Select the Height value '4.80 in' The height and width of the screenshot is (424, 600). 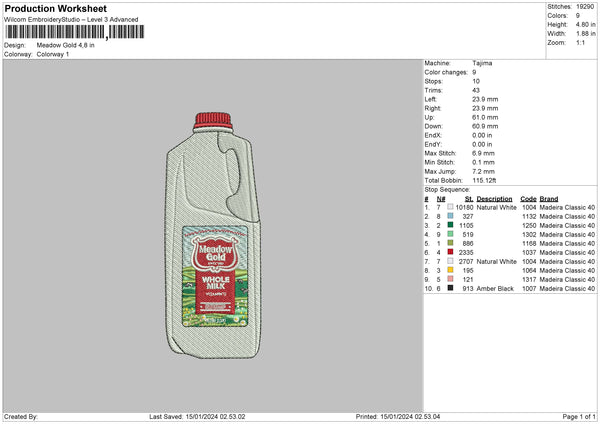585,24
